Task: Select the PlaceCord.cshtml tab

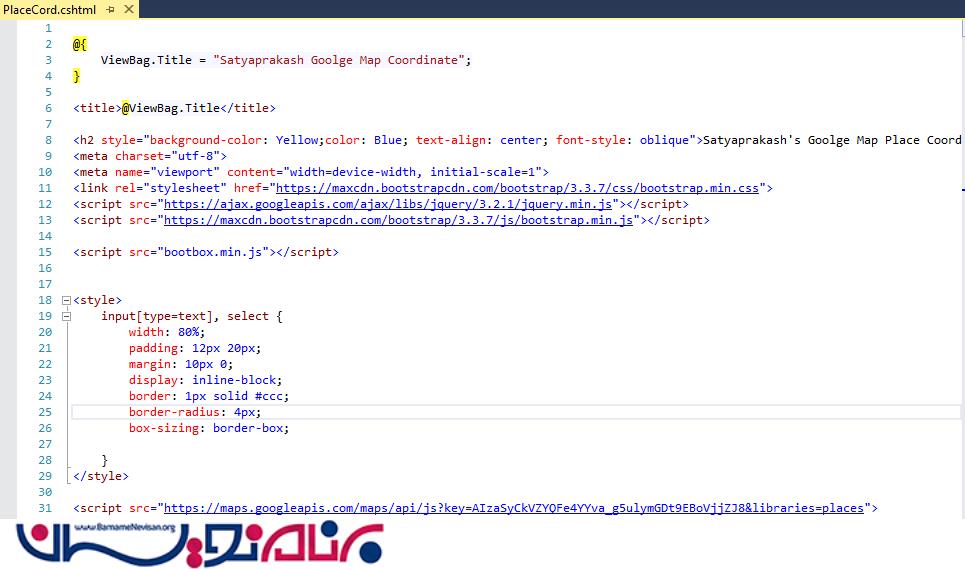Action: point(49,9)
